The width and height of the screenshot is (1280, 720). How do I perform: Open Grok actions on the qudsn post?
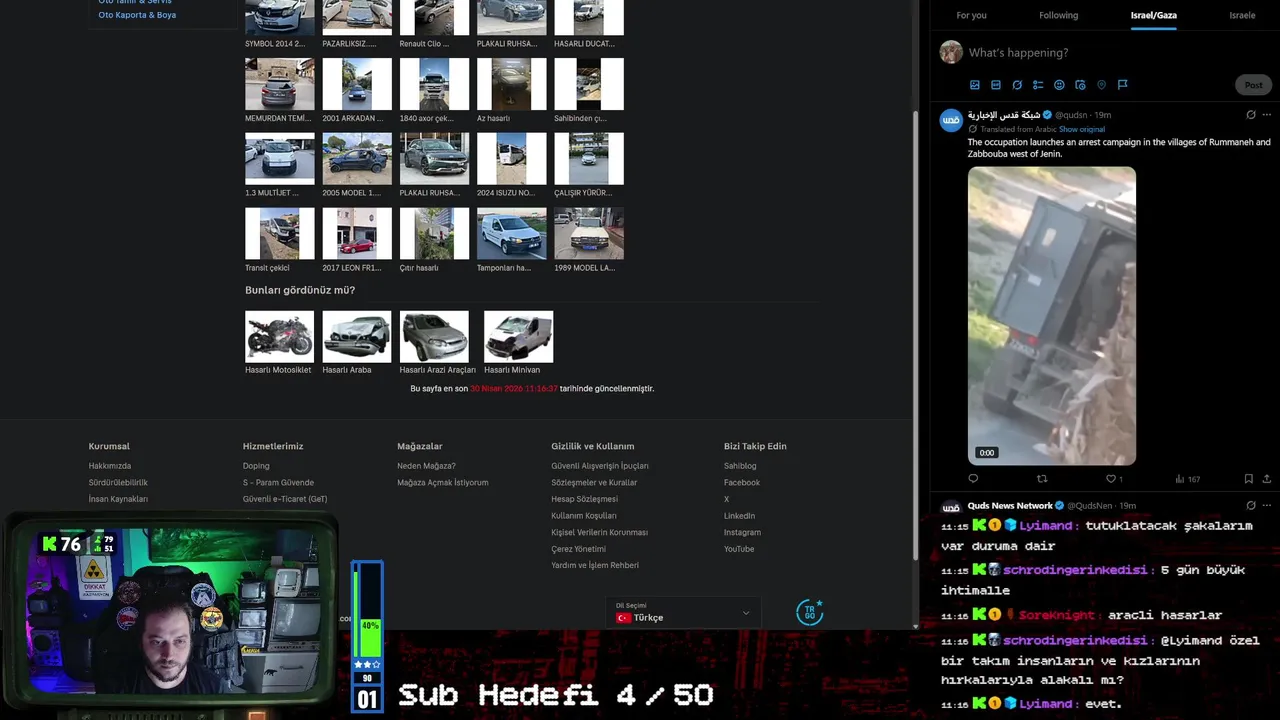(x=1251, y=115)
